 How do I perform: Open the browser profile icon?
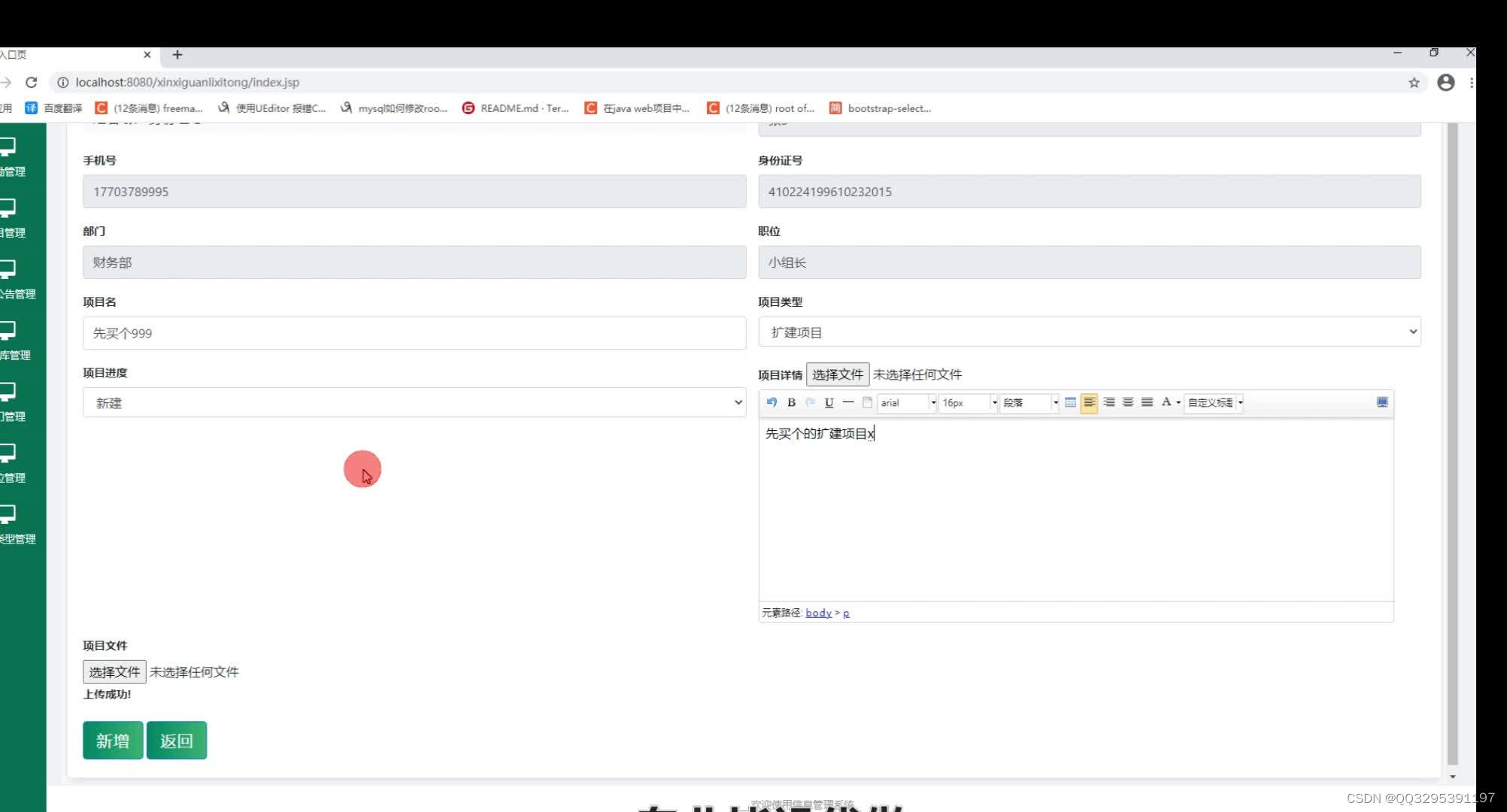1445,83
